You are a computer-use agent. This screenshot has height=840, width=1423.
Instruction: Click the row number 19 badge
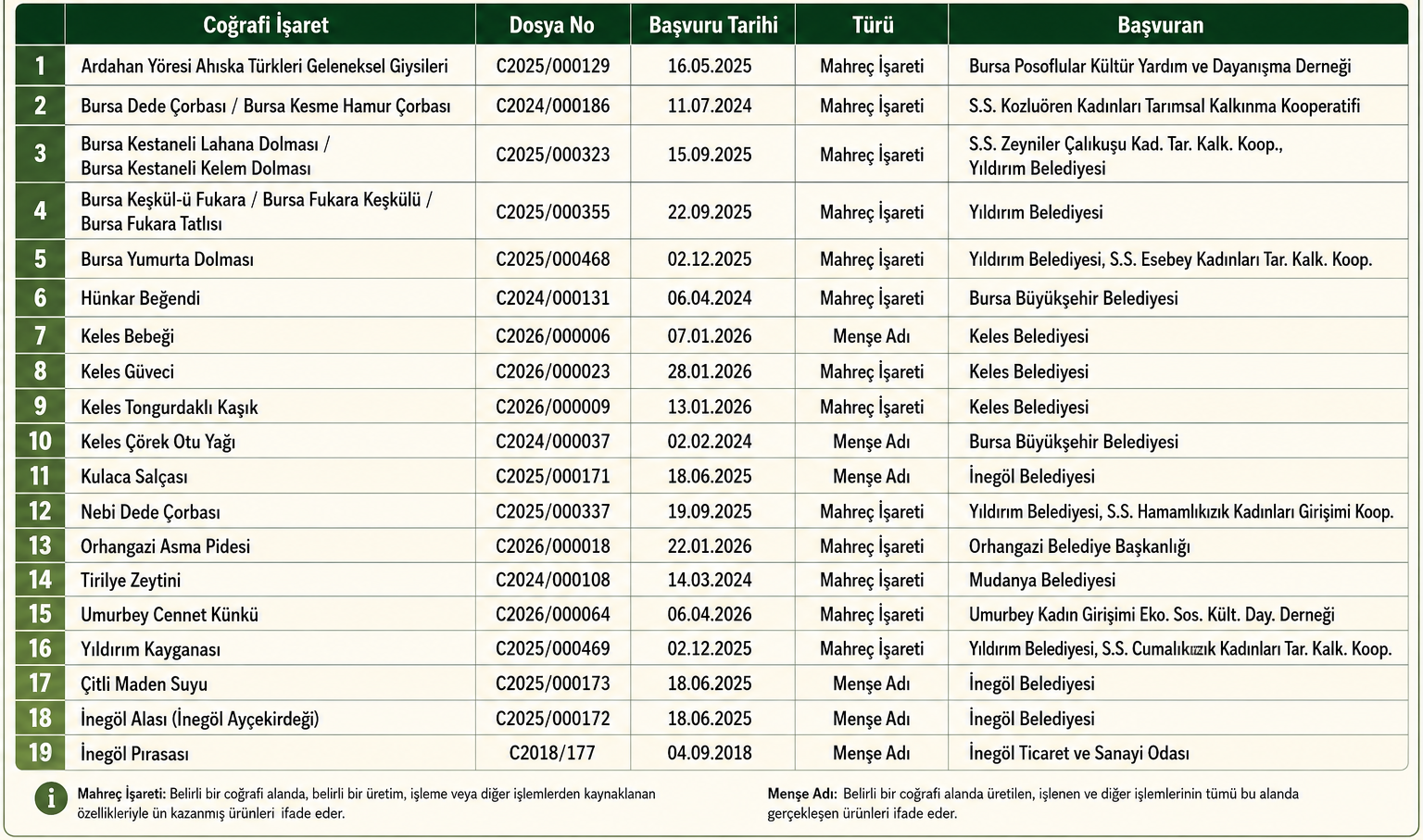coord(40,752)
